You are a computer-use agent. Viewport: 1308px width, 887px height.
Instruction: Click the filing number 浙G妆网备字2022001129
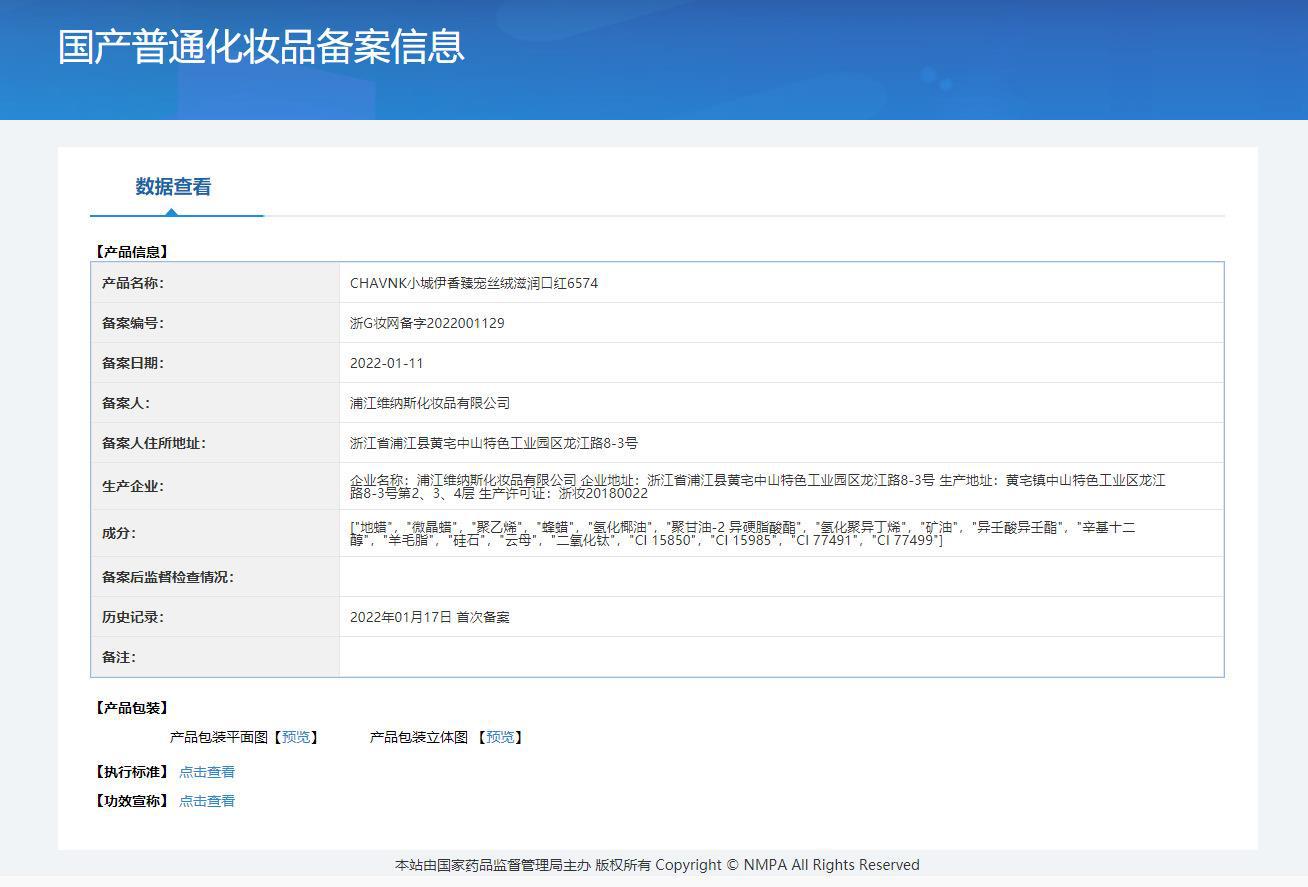427,323
